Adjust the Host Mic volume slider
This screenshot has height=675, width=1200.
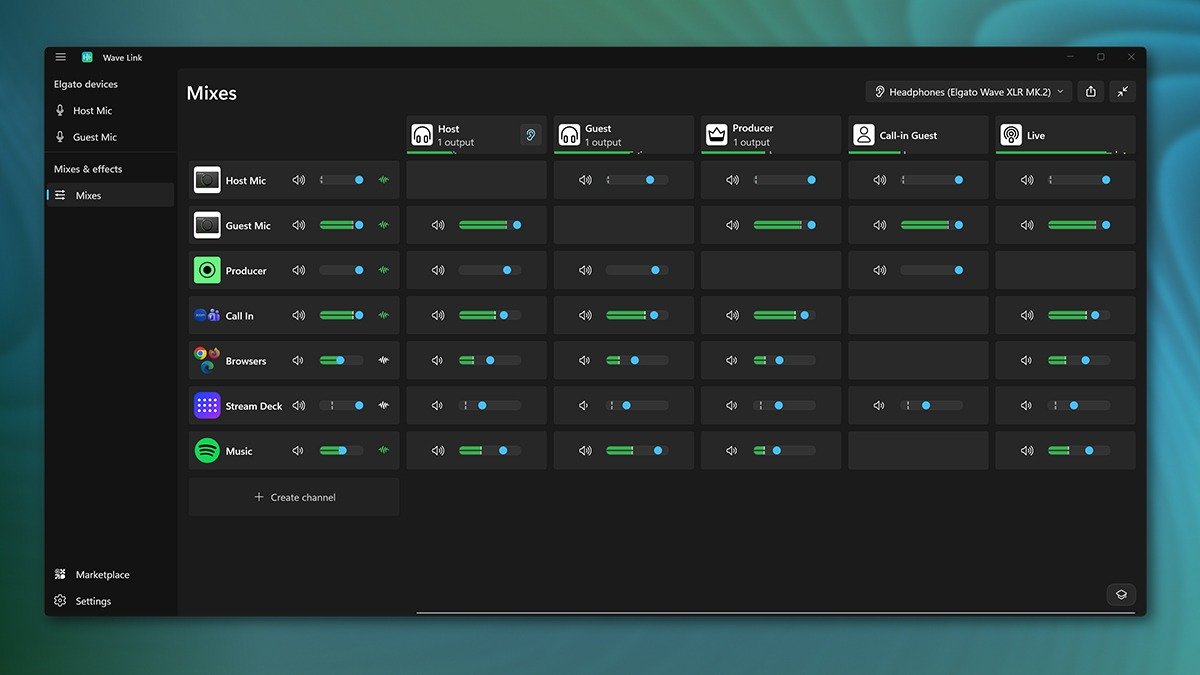(340, 179)
